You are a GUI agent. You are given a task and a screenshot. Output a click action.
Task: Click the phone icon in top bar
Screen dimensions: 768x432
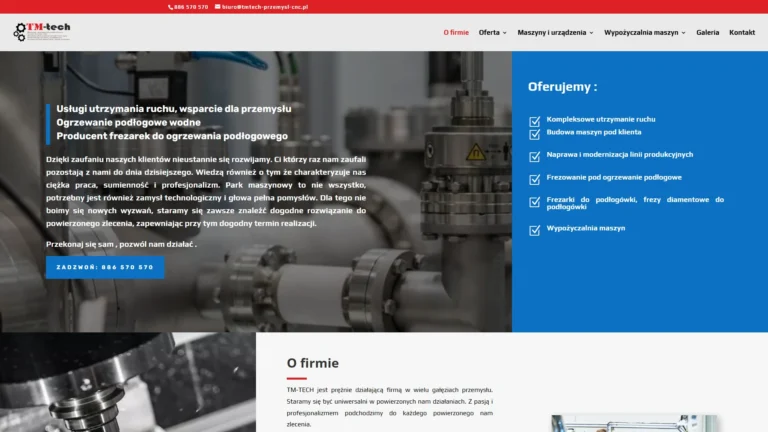click(170, 7)
